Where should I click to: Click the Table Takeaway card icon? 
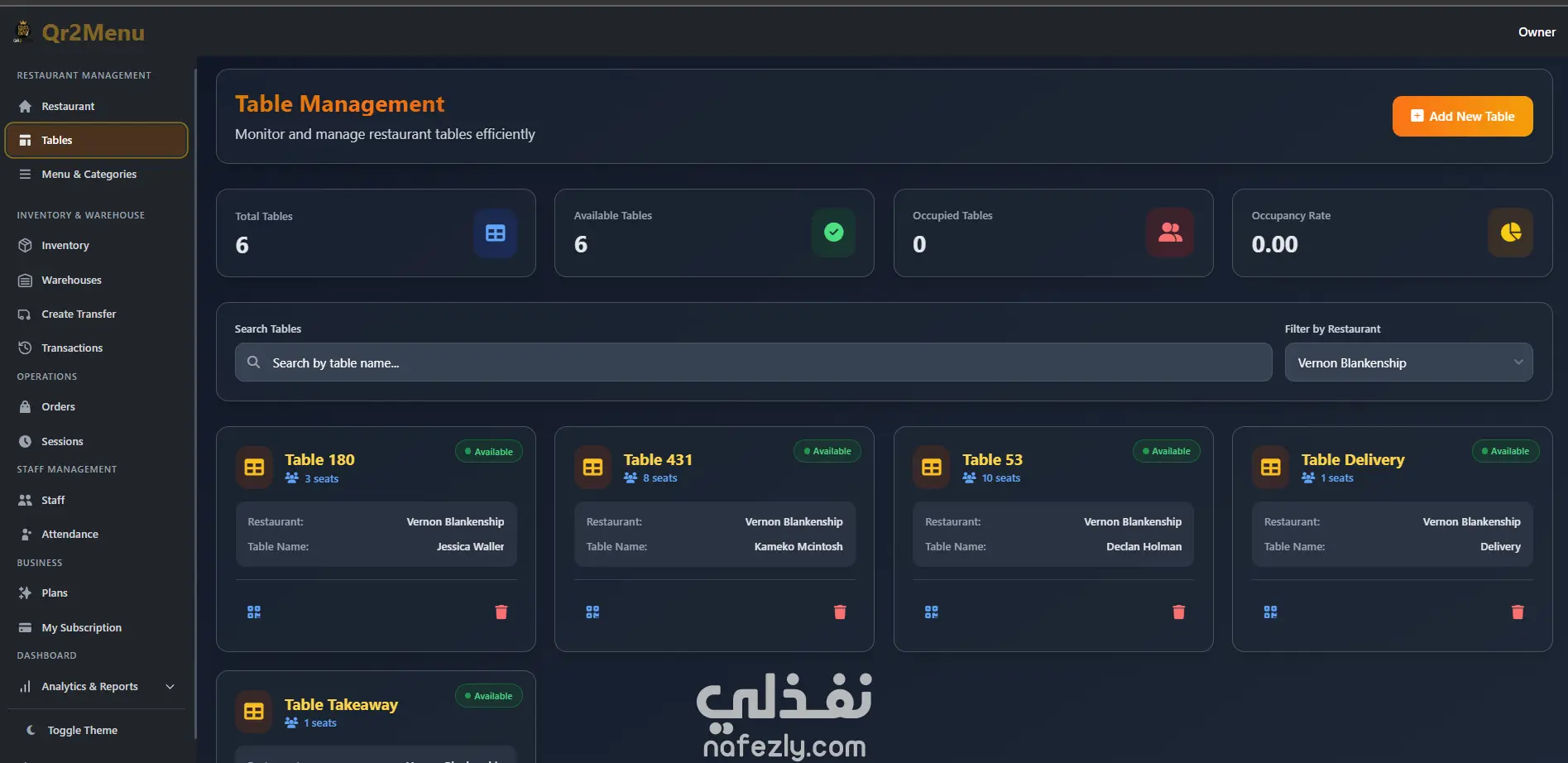(254, 712)
